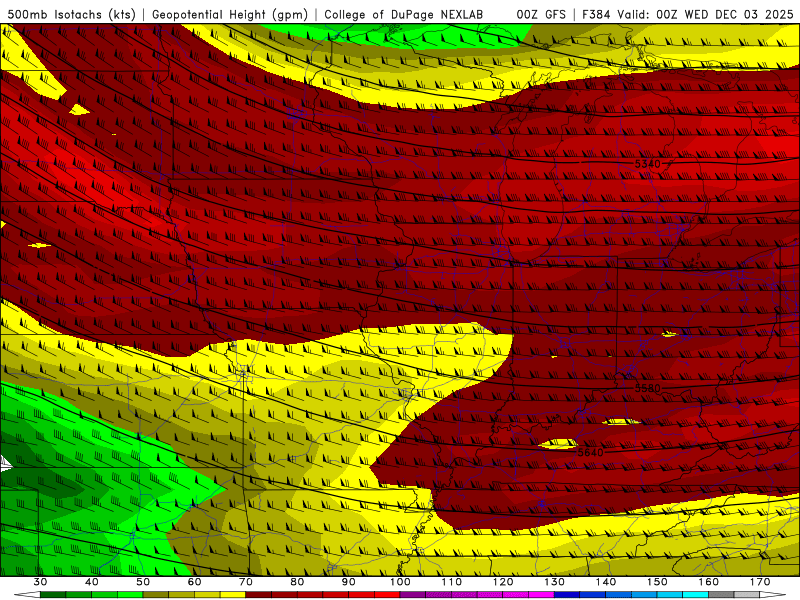Pick the cyan 155-160 kt legend swatch
Image resolution: width=800 pixels, height=600 pixels.
(x=696, y=595)
